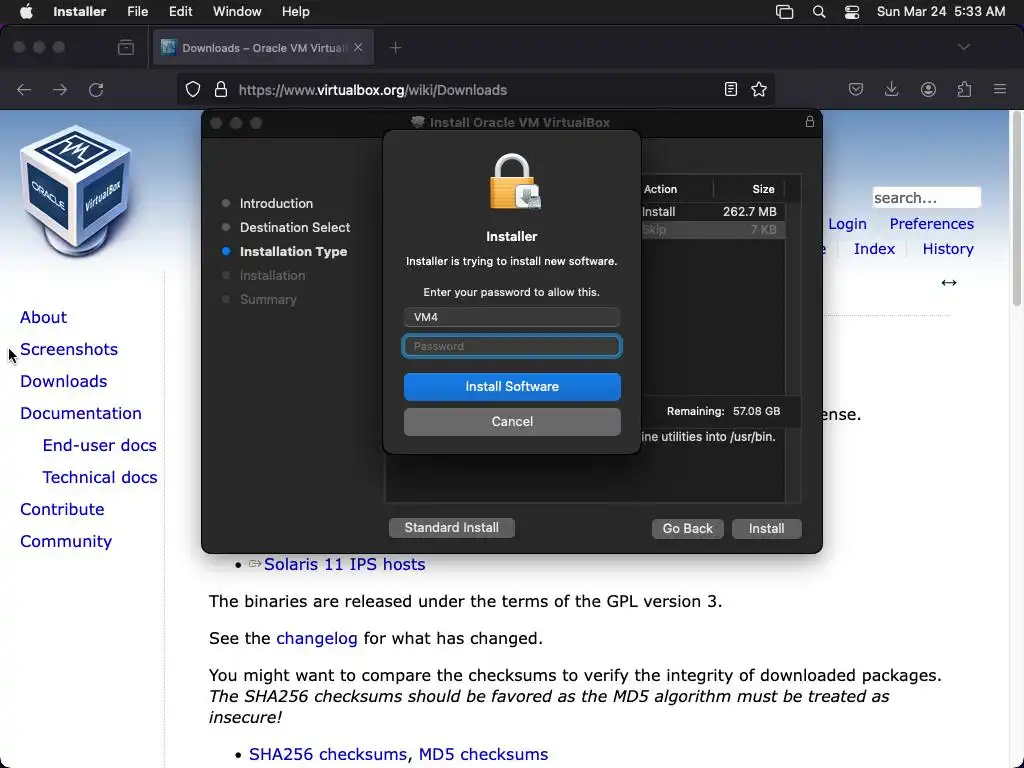Image resolution: width=1024 pixels, height=768 pixels.
Task: Click the Login link
Action: [847, 224]
